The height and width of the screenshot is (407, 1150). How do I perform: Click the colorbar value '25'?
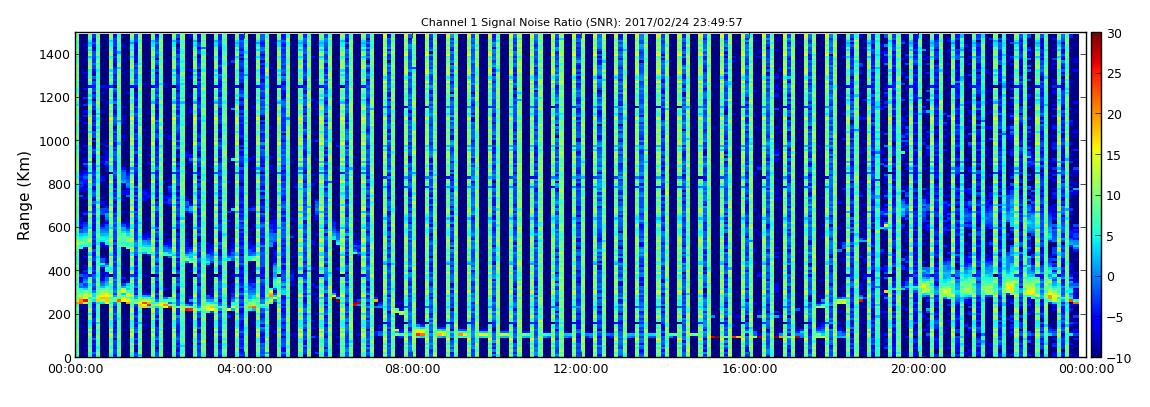point(1115,74)
